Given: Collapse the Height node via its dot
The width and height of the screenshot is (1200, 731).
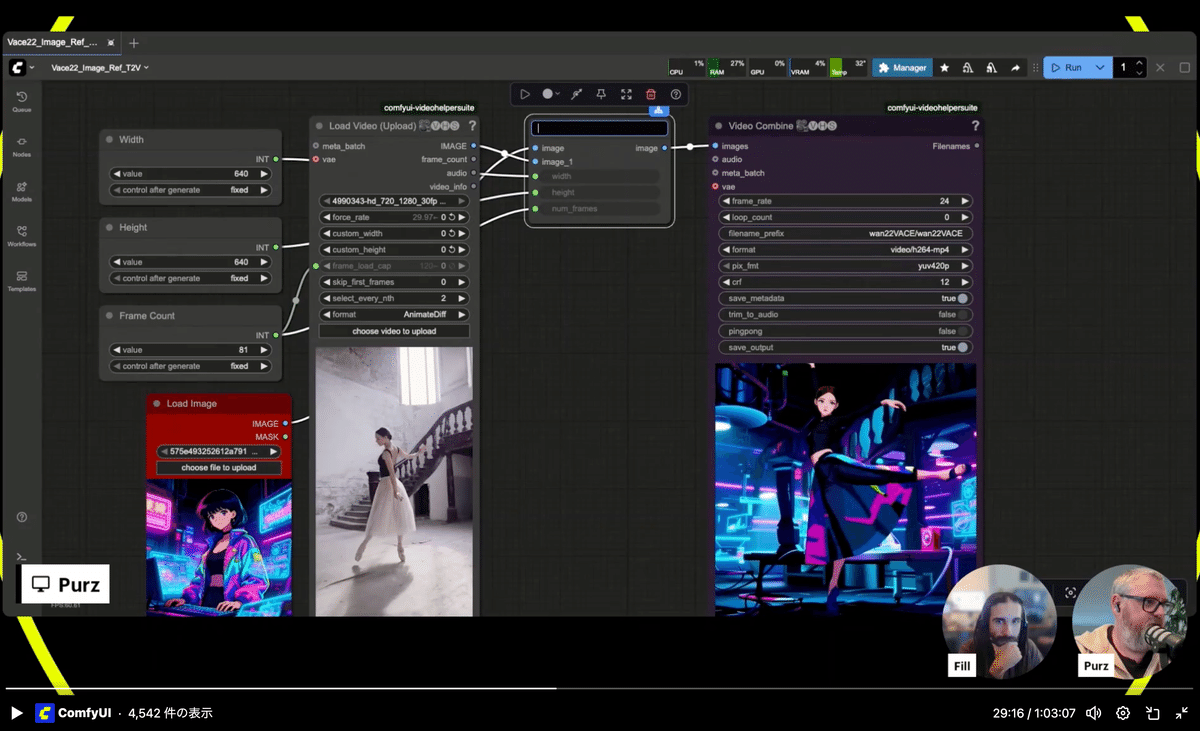Looking at the screenshot, I should point(109,228).
